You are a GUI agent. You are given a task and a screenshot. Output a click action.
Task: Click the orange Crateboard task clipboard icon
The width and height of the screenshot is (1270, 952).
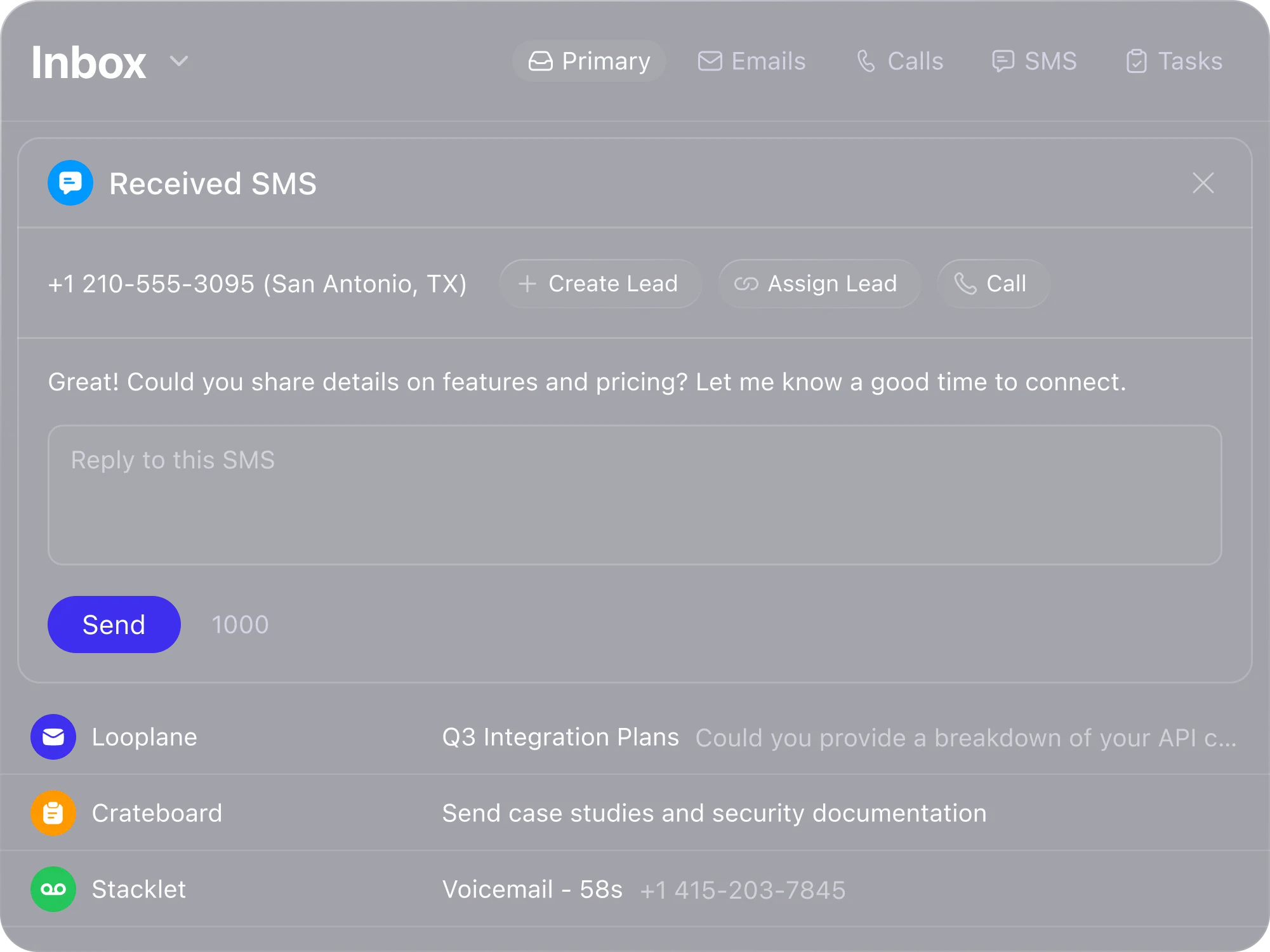(x=53, y=813)
